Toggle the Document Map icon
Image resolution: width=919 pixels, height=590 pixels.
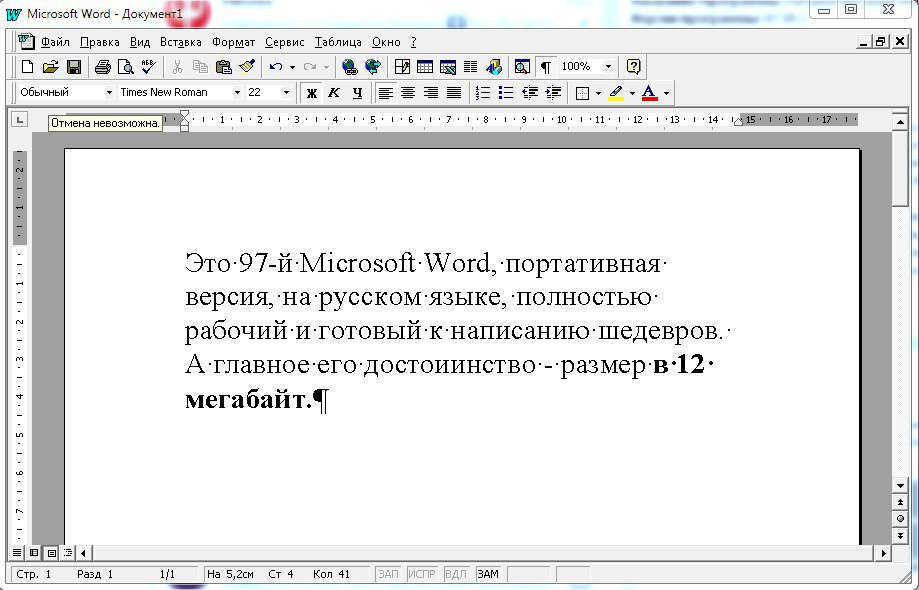522,67
